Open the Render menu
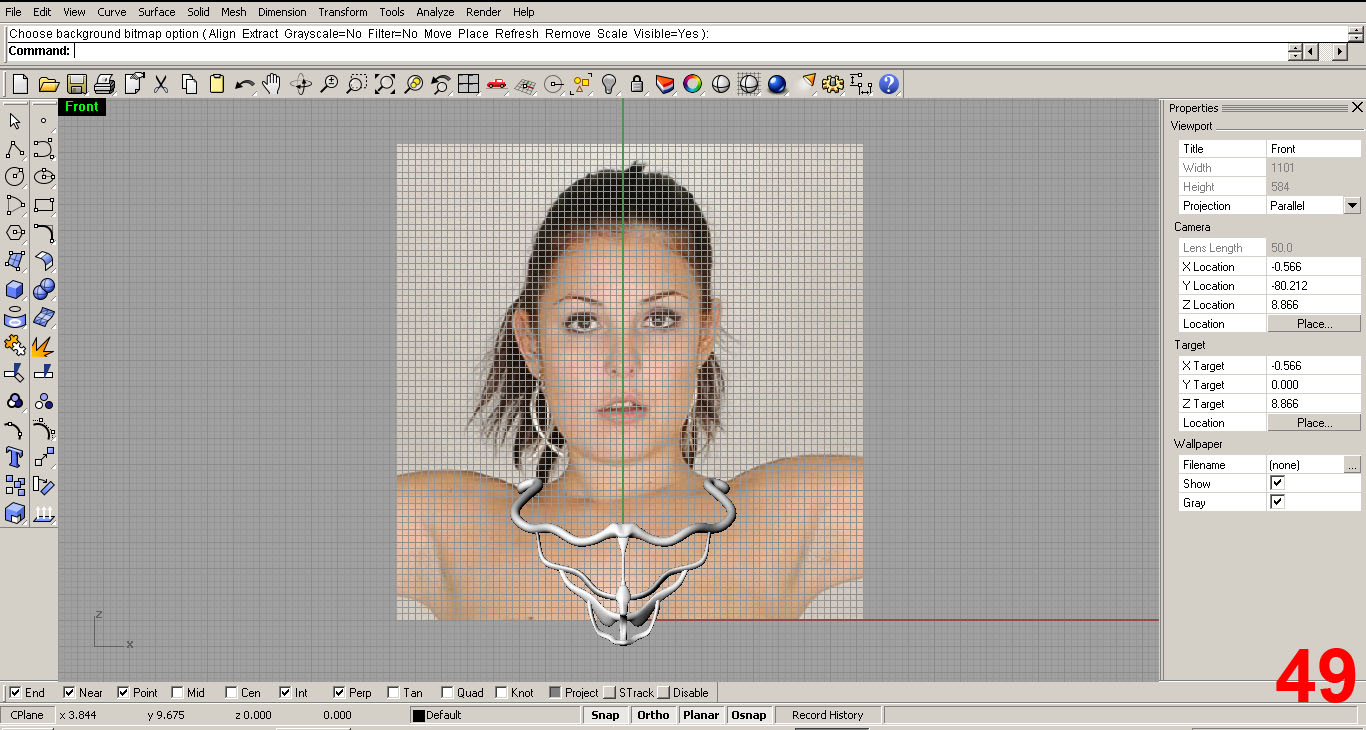Screen dimensions: 1366x730 (x=484, y=12)
